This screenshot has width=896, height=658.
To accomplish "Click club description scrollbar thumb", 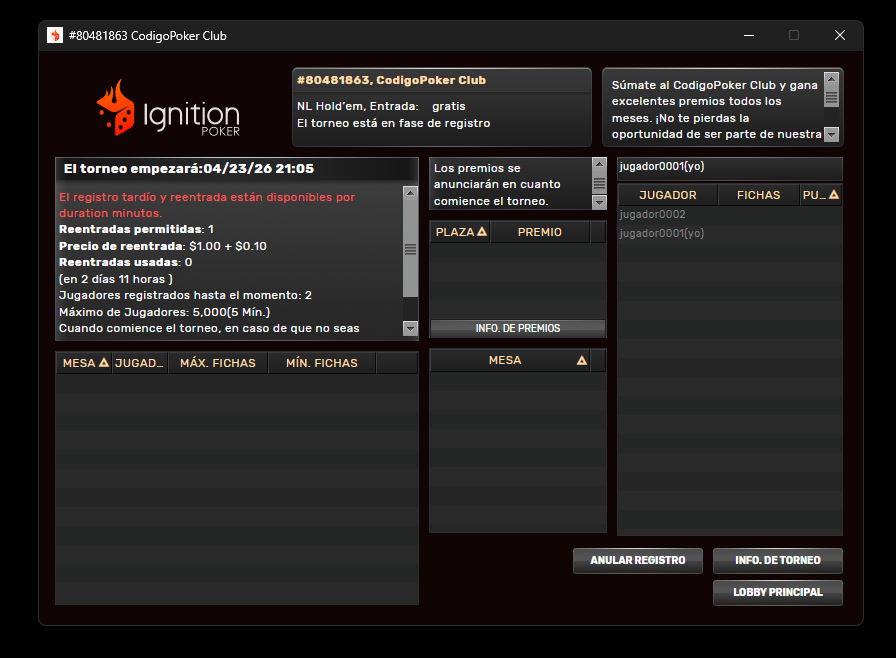I will (x=831, y=97).
